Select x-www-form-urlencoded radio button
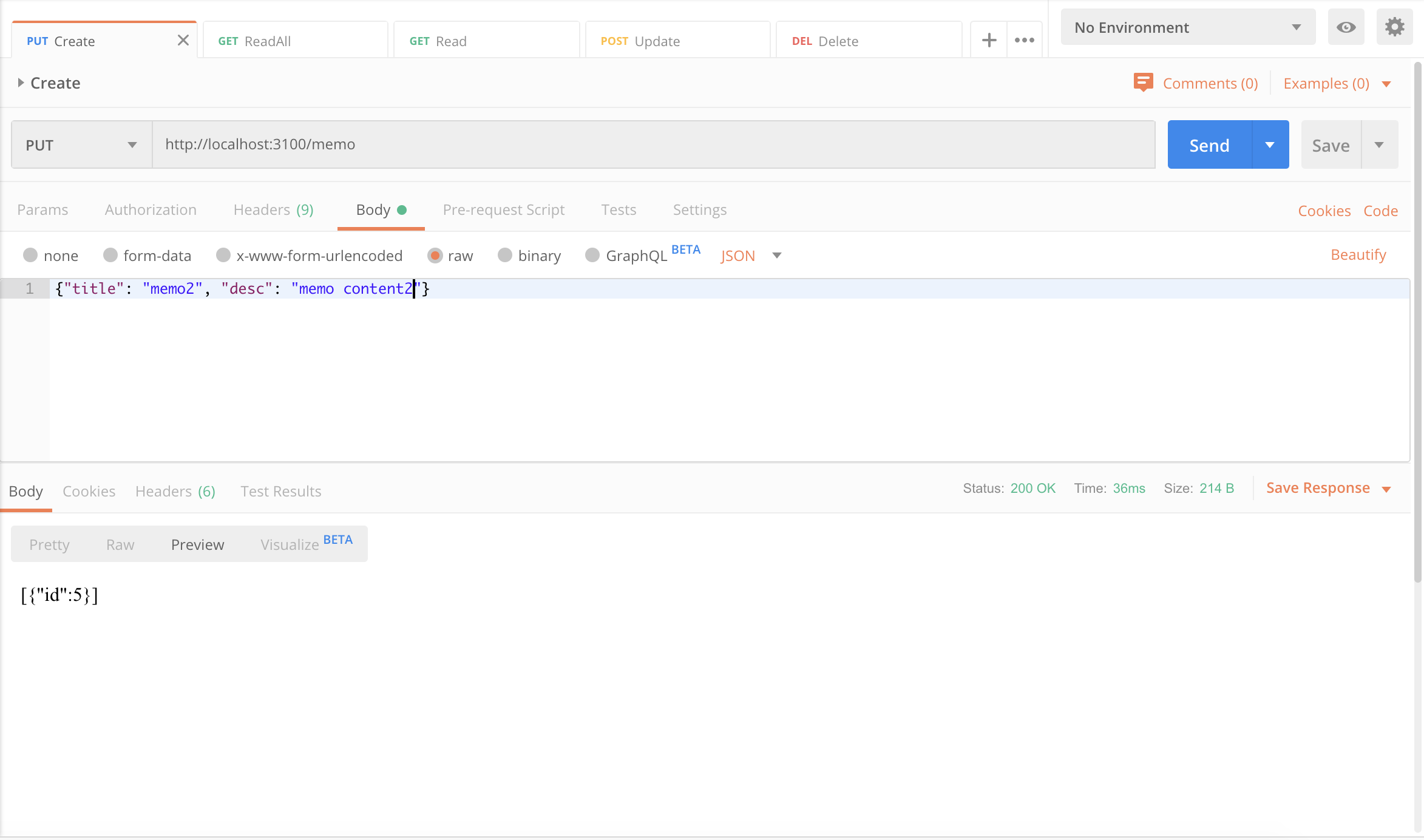Viewport: 1424px width, 840px height. (x=223, y=255)
